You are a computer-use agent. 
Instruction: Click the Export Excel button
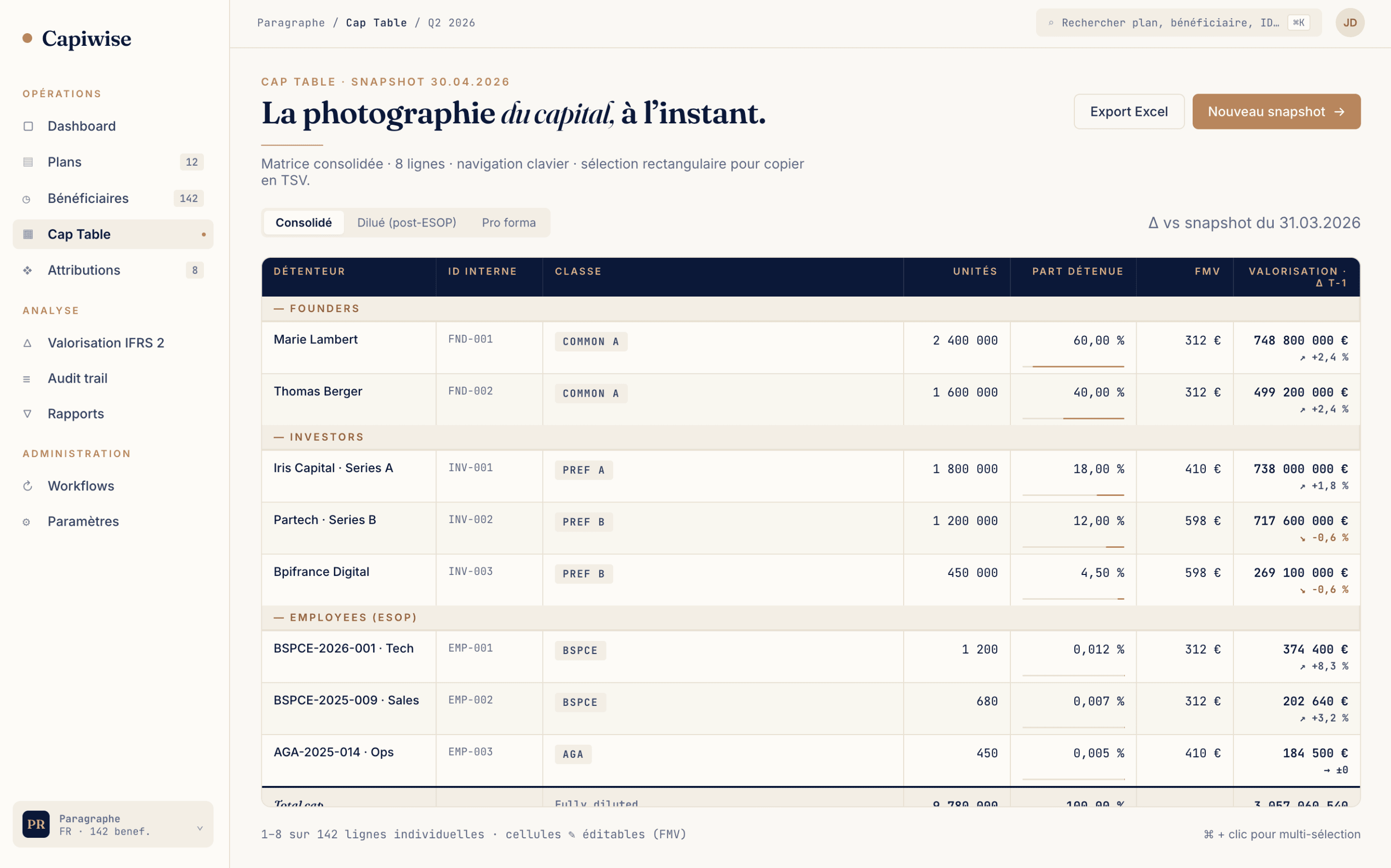(1129, 111)
